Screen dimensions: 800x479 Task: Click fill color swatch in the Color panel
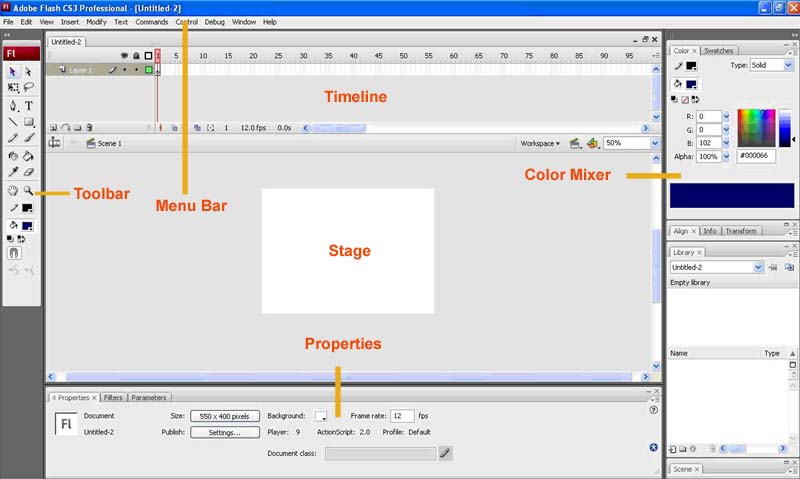click(x=691, y=84)
